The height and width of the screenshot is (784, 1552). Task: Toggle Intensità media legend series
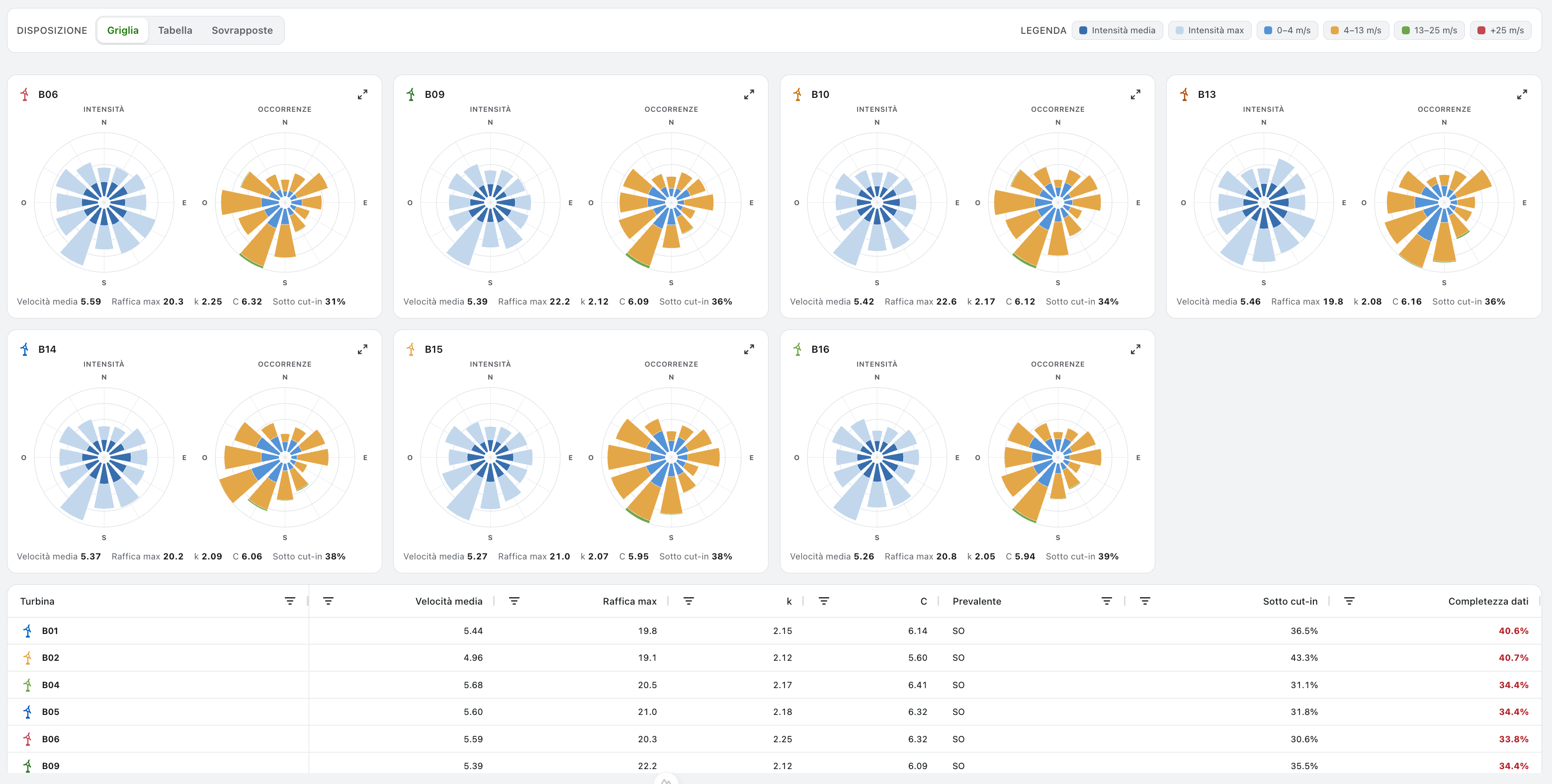pyautogui.click(x=1117, y=30)
